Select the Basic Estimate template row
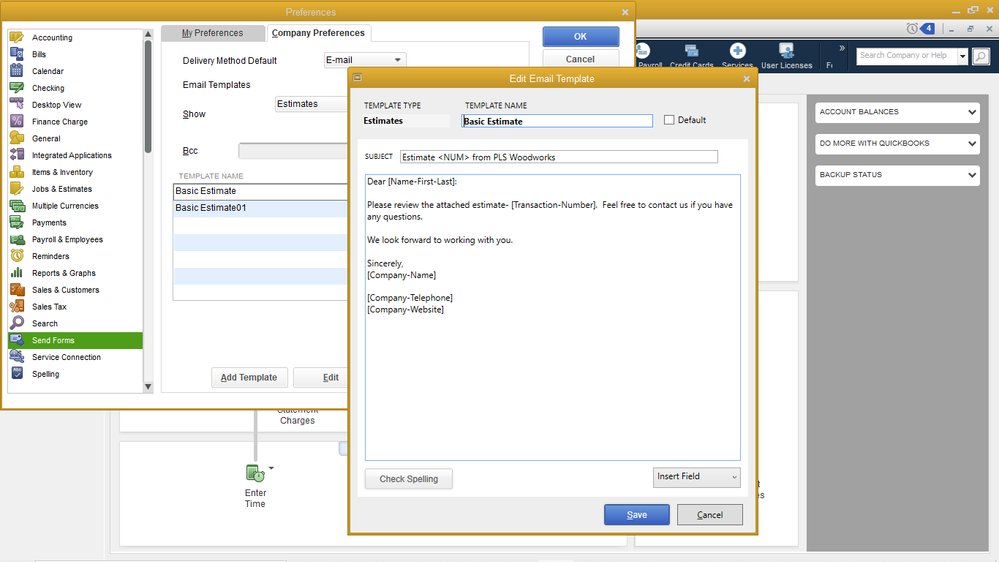Screen dimensions: 999x562 pos(261,191)
